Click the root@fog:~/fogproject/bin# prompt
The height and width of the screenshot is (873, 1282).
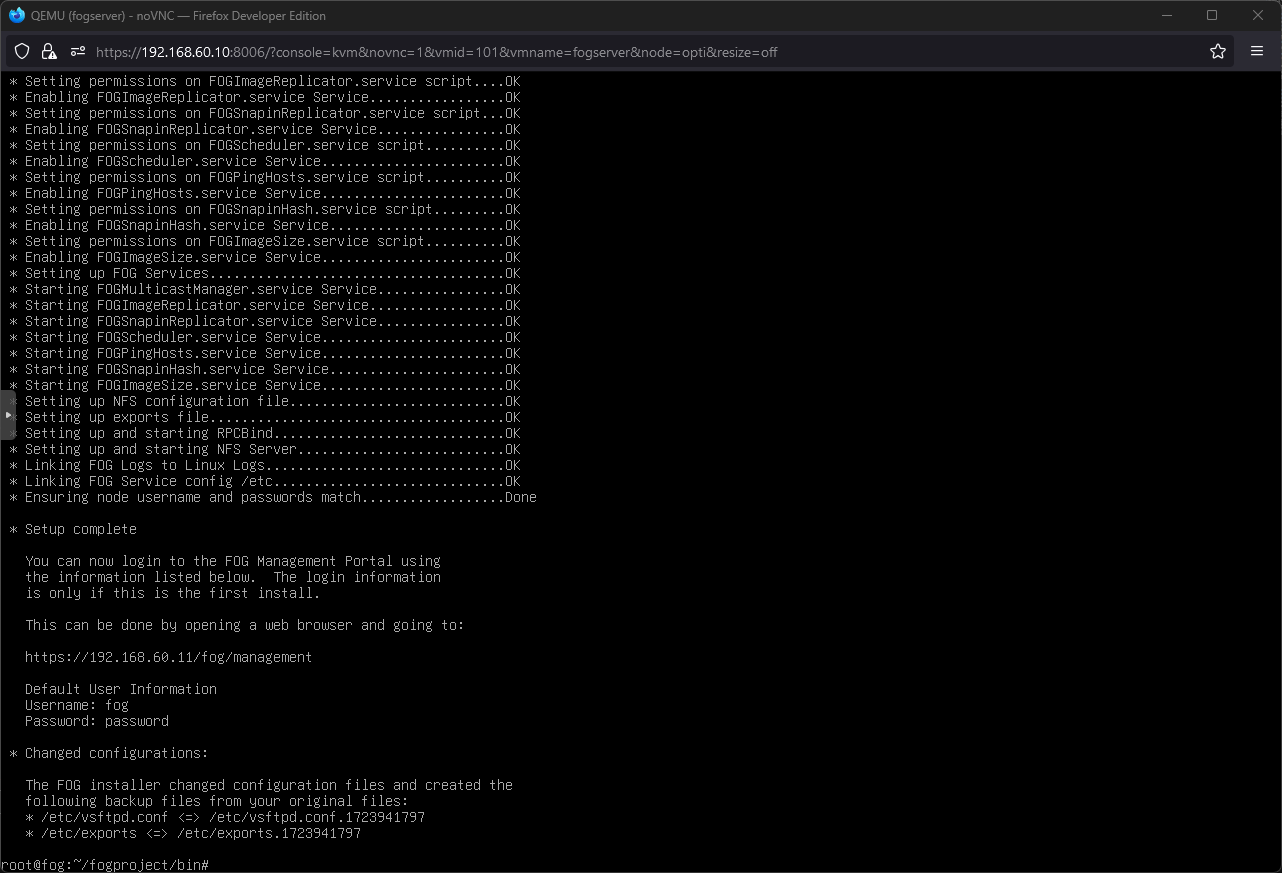pyautogui.click(x=105, y=864)
